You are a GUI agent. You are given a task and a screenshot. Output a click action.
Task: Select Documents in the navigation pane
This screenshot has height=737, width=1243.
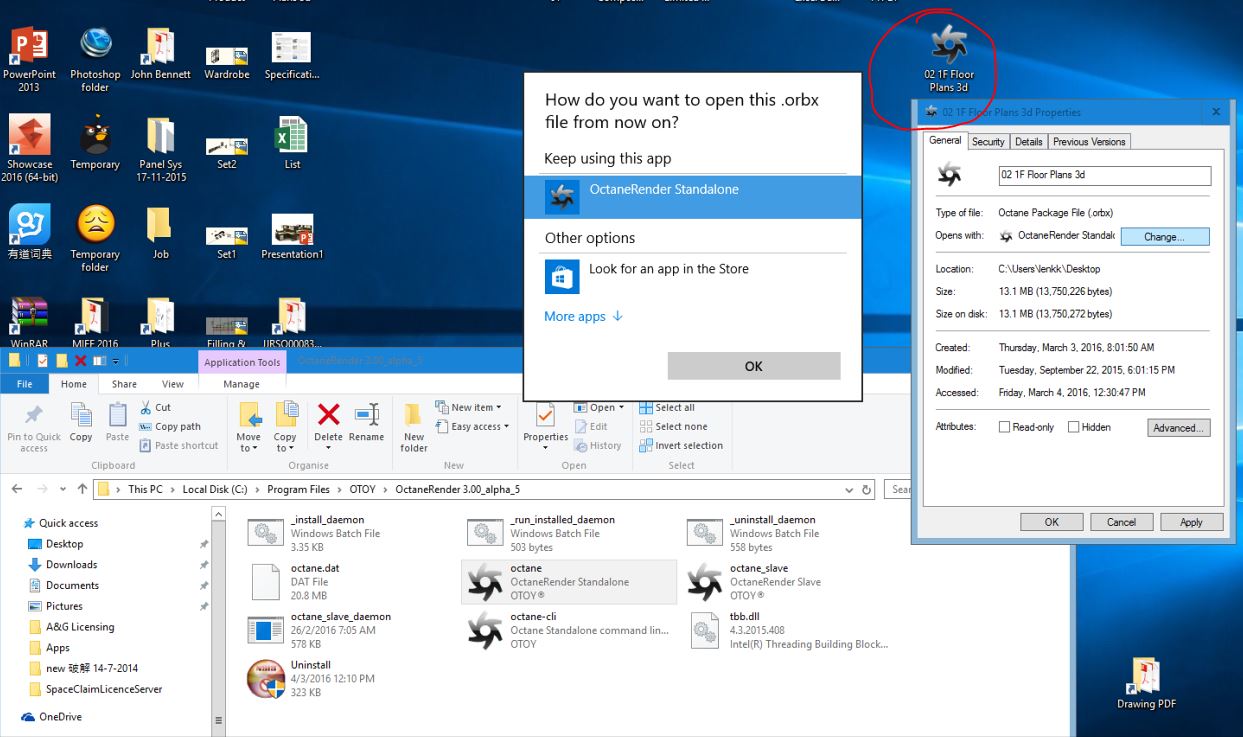tap(72, 585)
